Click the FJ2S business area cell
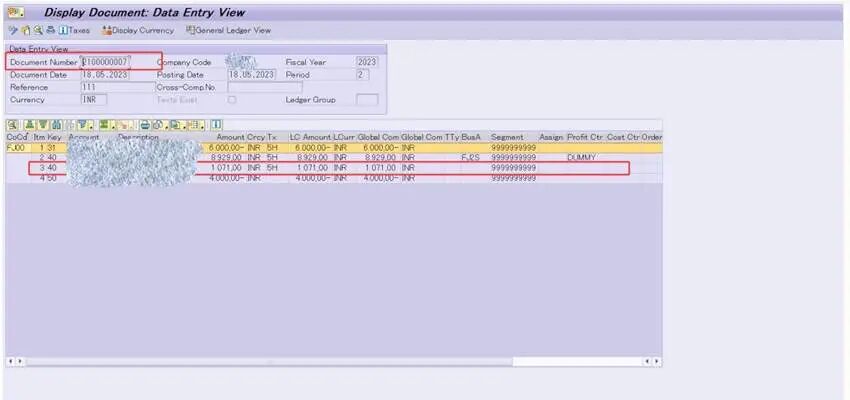The image size is (850, 400). click(x=471, y=157)
